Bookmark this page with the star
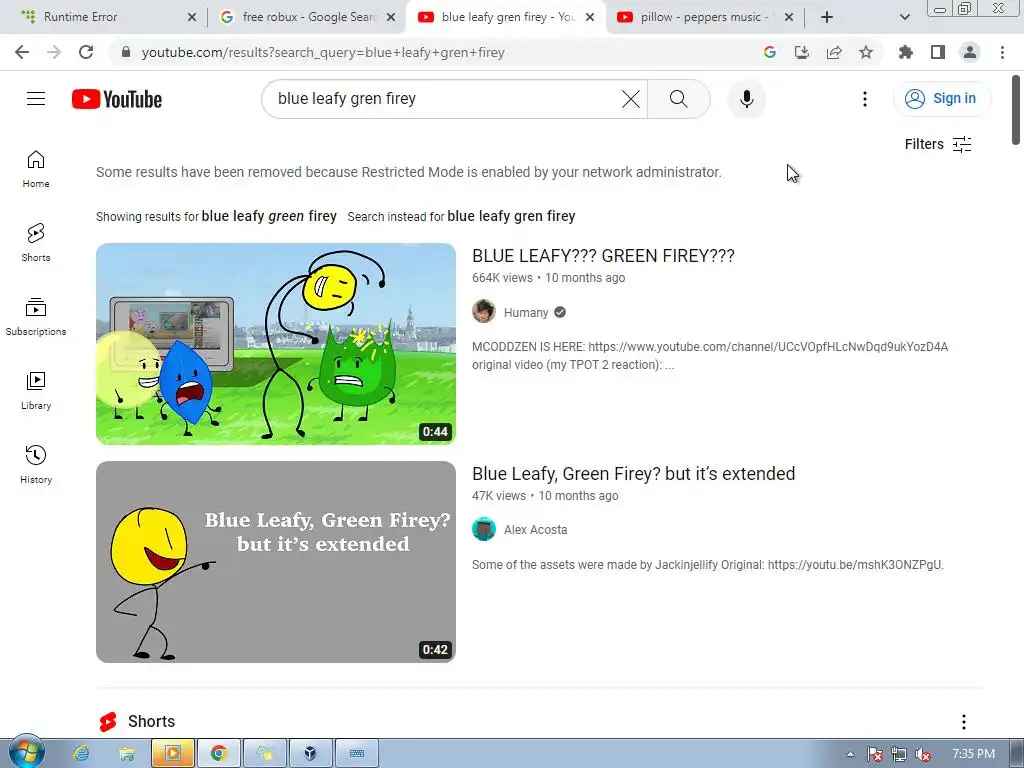The image size is (1024, 768). pos(866,52)
